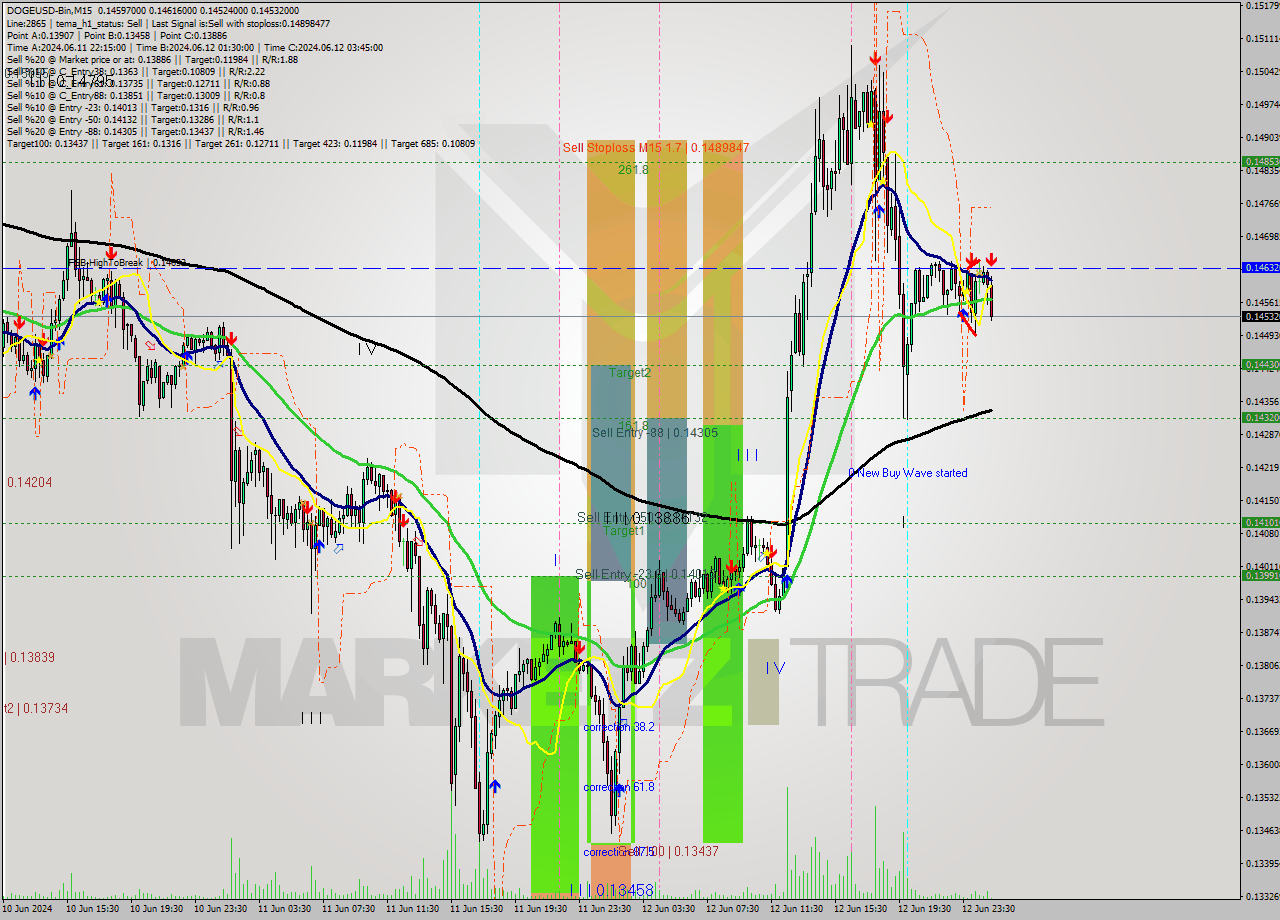Click the '11 Jun 15:30' time axis label
This screenshot has width=1280, height=920.
[x=477, y=909]
